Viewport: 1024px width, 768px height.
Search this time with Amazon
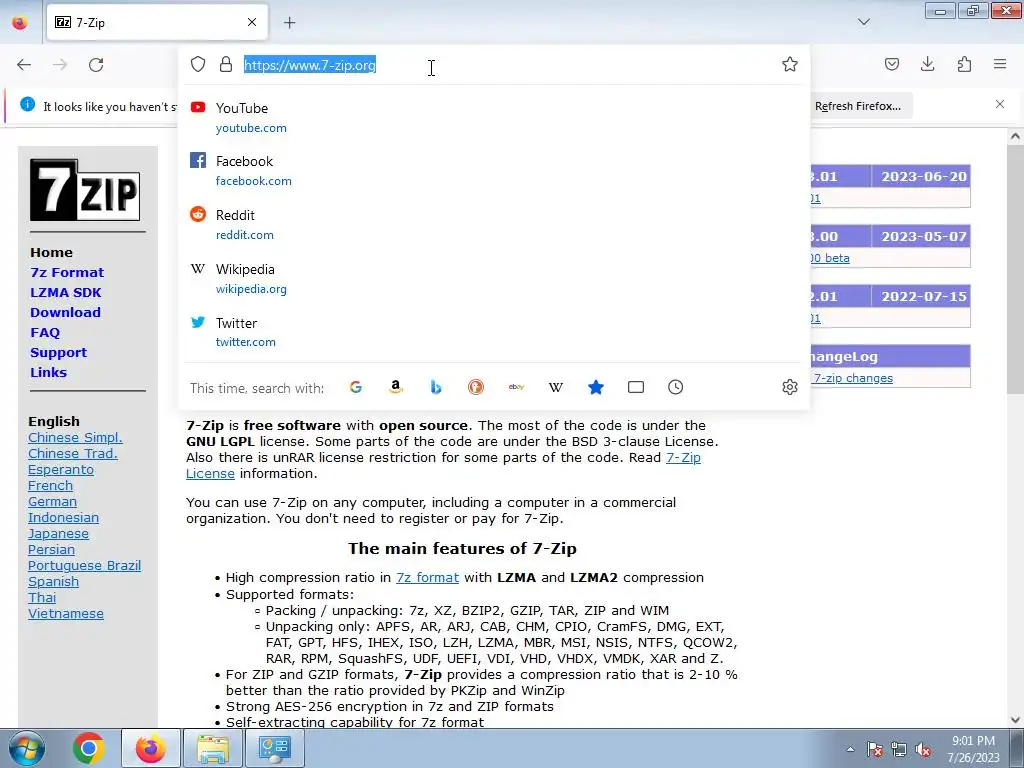[x=395, y=387]
